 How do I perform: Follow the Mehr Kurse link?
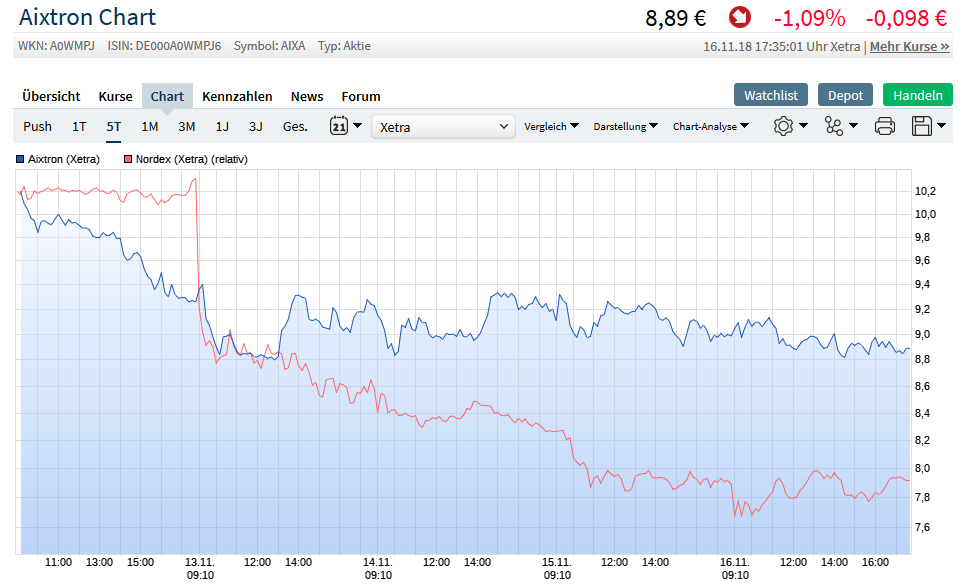click(910, 47)
